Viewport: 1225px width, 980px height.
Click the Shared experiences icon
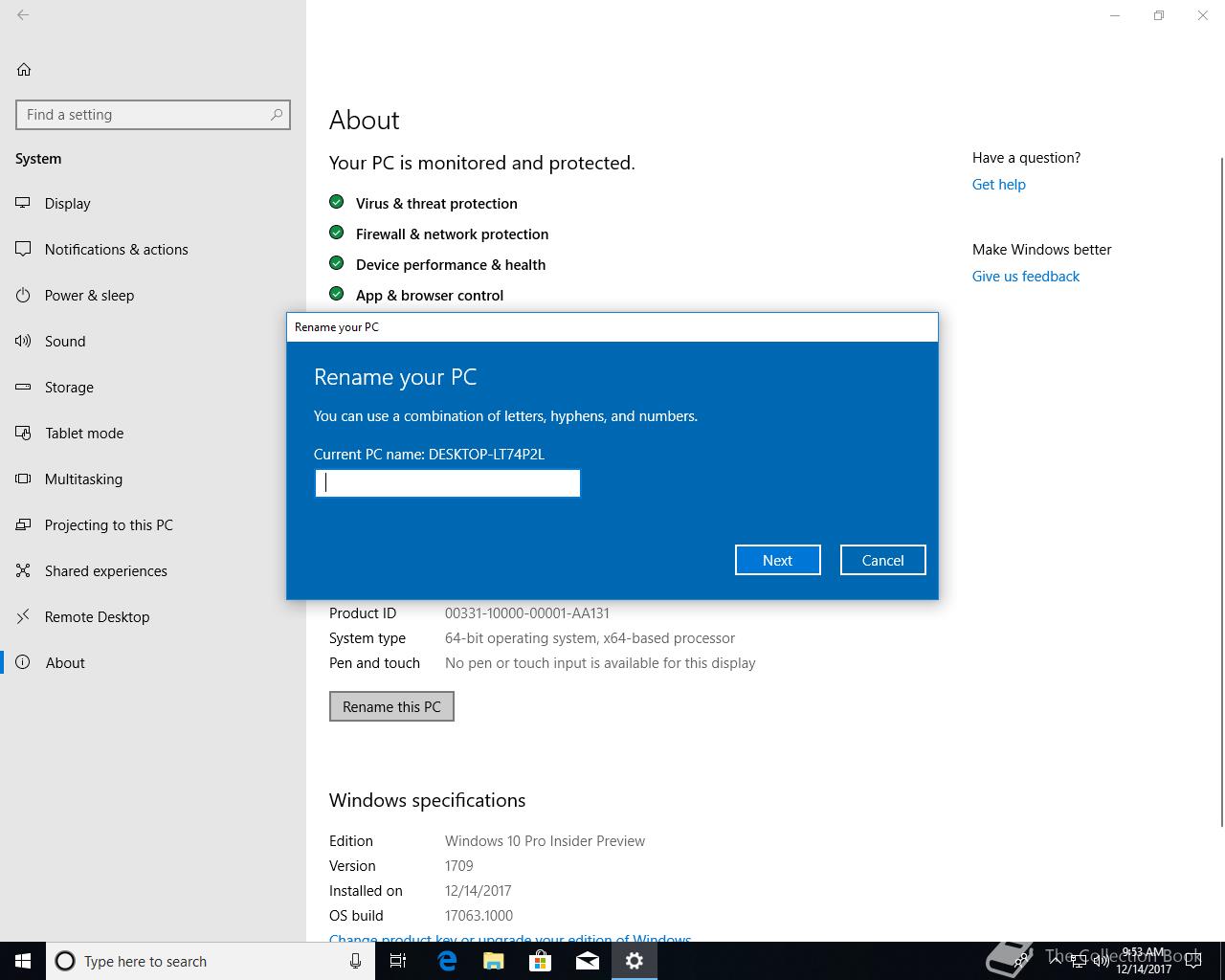(x=24, y=570)
